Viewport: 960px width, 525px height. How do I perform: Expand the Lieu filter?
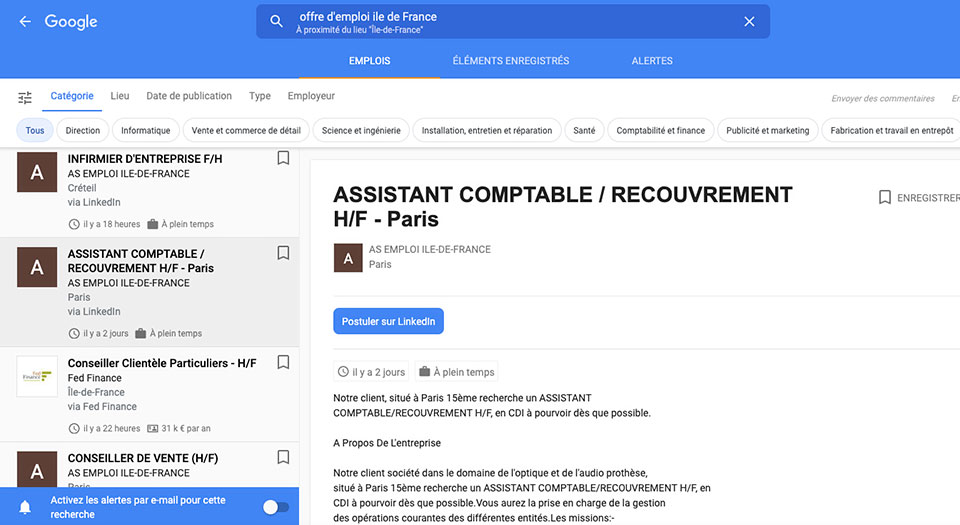pyautogui.click(x=120, y=96)
